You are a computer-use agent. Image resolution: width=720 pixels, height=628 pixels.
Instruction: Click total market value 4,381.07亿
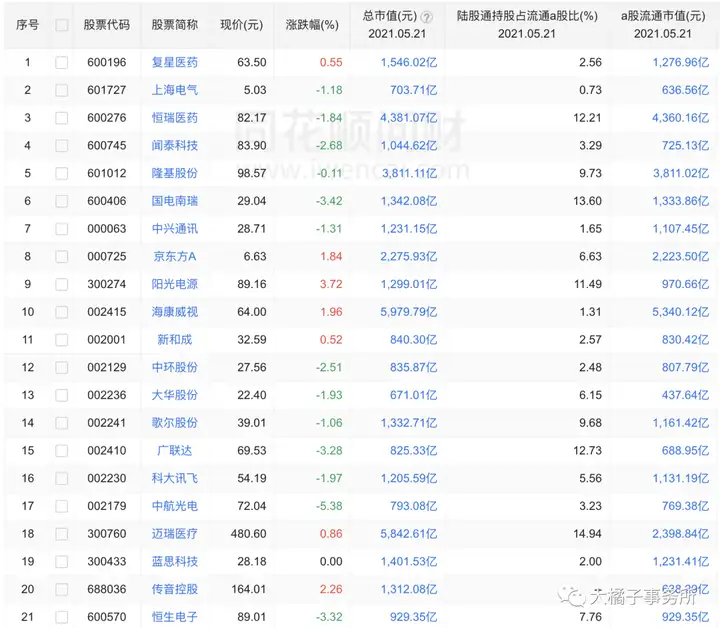409,118
